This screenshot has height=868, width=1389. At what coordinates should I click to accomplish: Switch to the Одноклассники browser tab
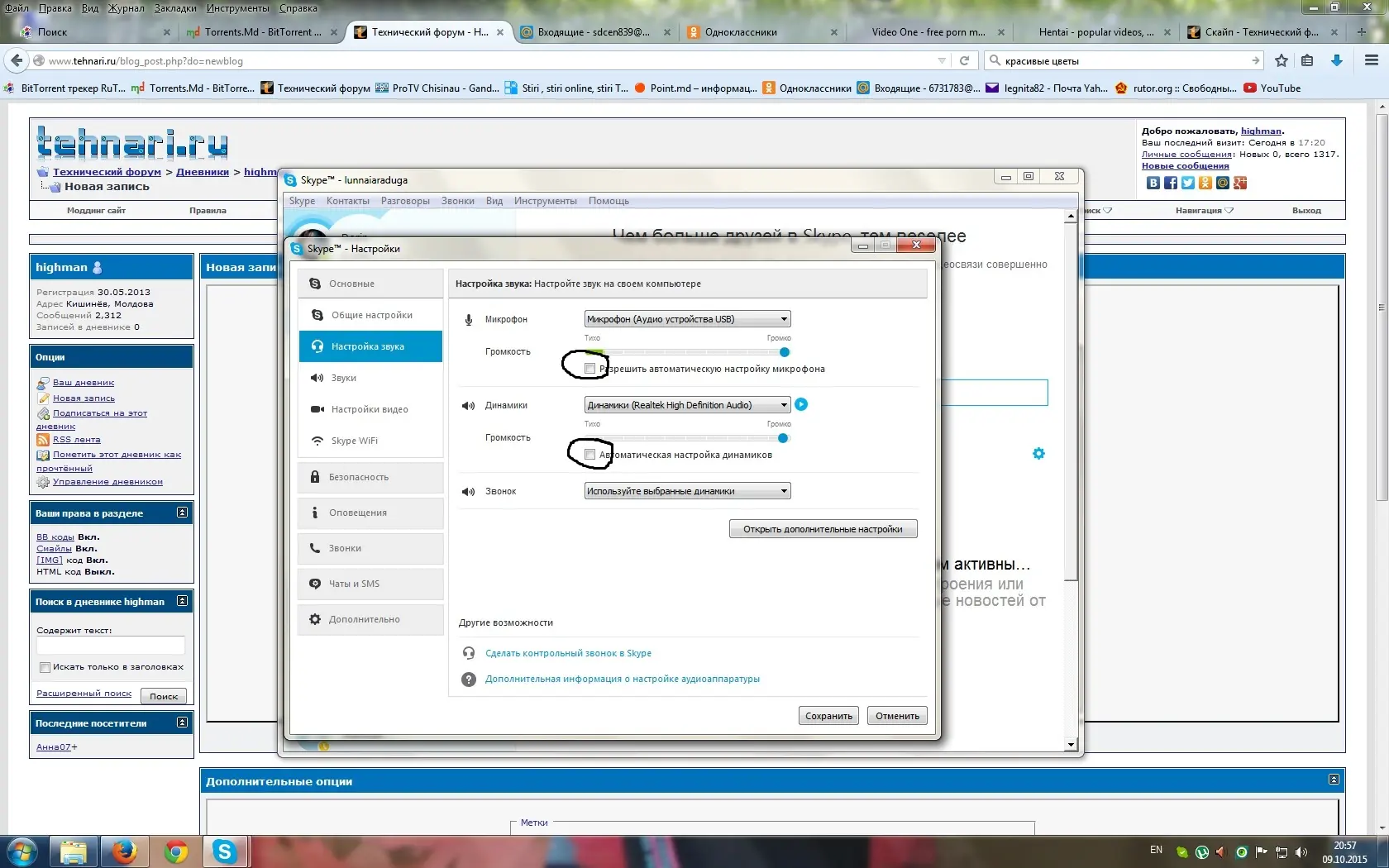click(761, 32)
